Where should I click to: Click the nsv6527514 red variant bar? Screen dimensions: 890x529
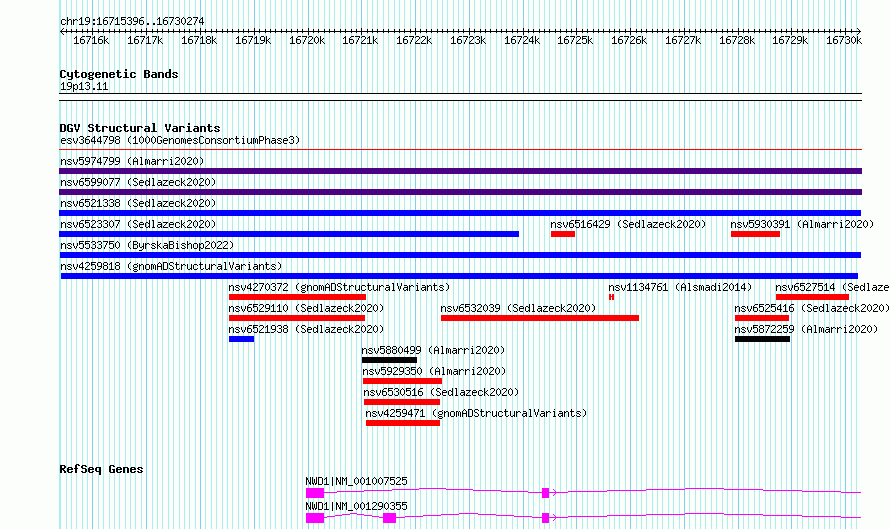[812, 297]
